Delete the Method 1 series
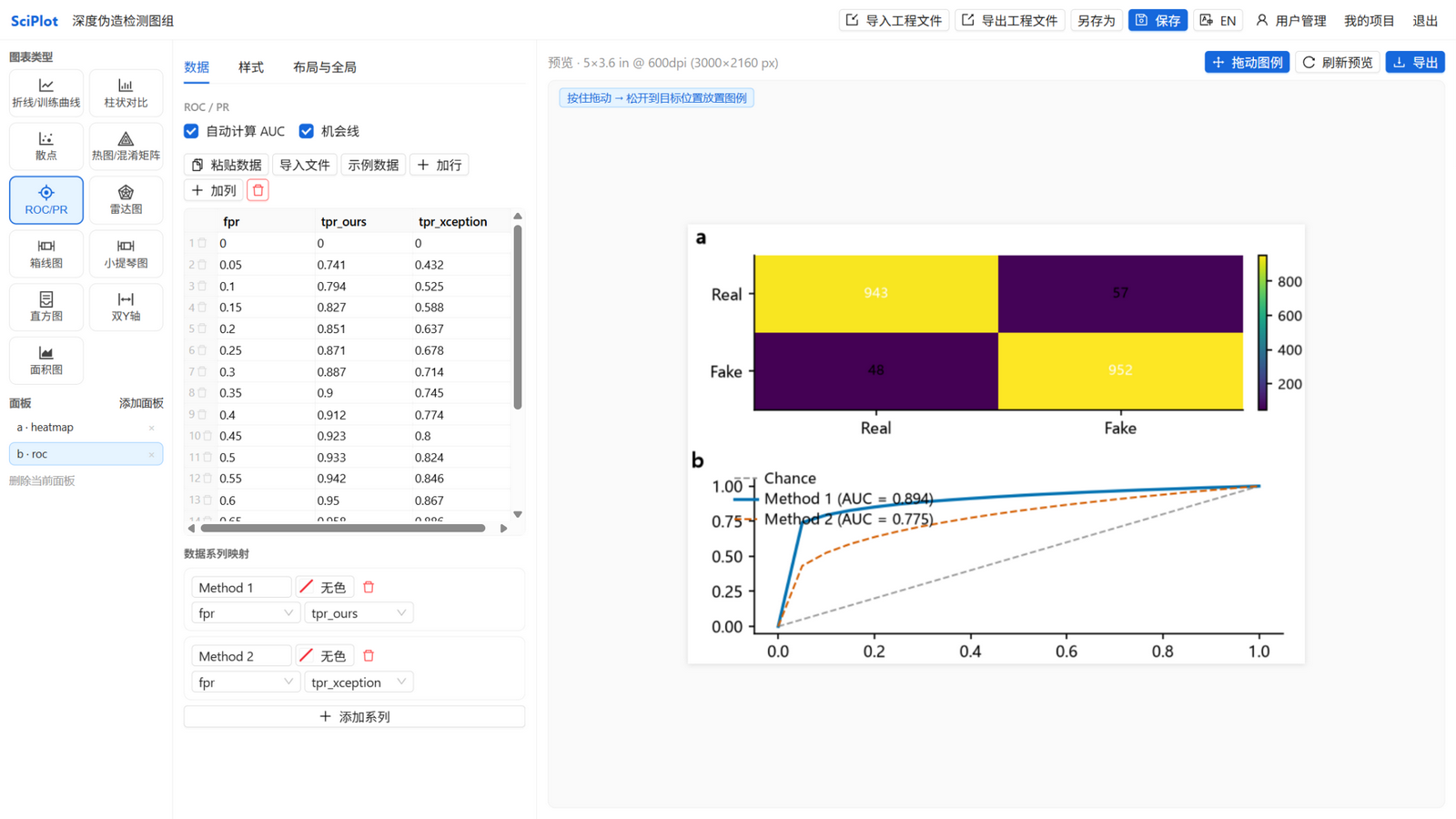 (369, 587)
